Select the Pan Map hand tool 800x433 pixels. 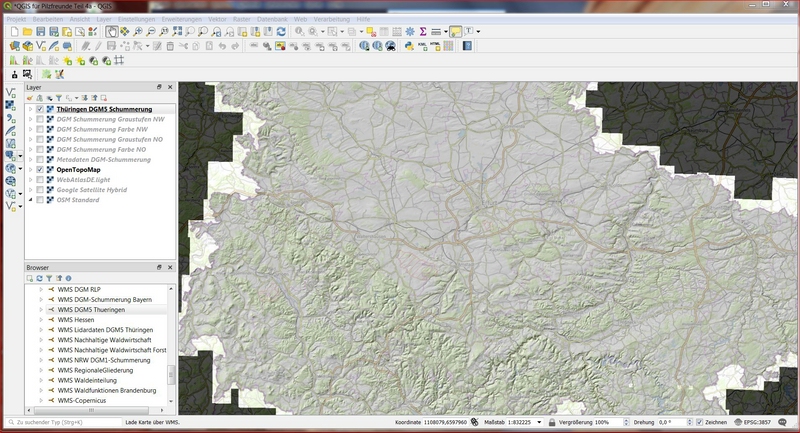click(x=111, y=32)
